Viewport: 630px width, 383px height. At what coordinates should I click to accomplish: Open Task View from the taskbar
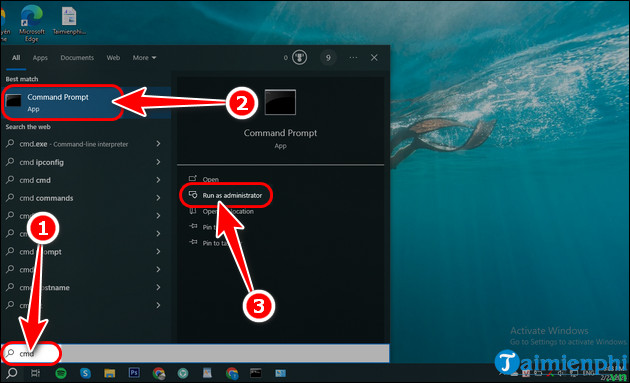[35, 373]
